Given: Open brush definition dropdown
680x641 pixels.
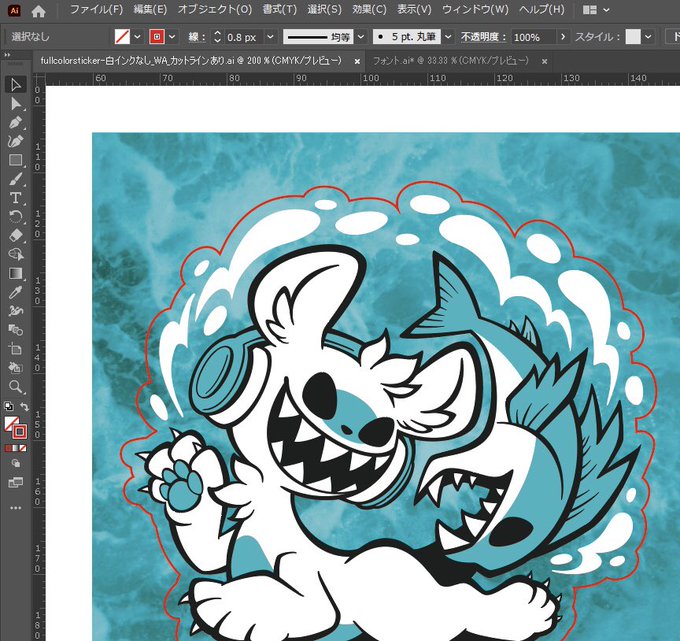Looking at the screenshot, I should click(x=448, y=37).
